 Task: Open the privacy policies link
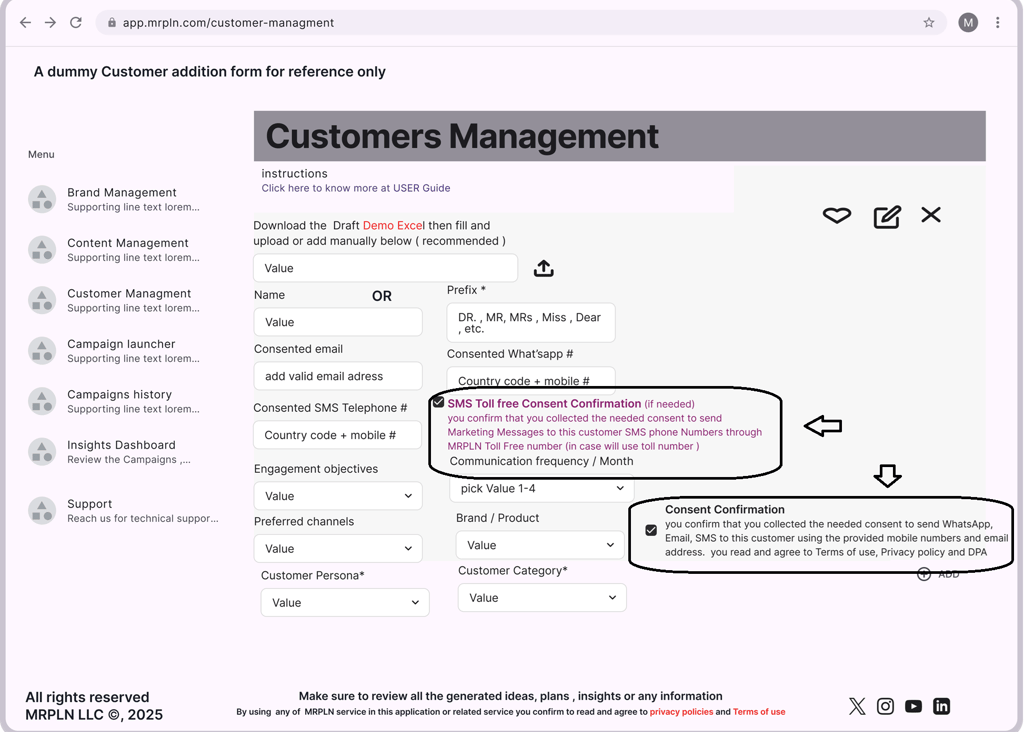coord(681,712)
